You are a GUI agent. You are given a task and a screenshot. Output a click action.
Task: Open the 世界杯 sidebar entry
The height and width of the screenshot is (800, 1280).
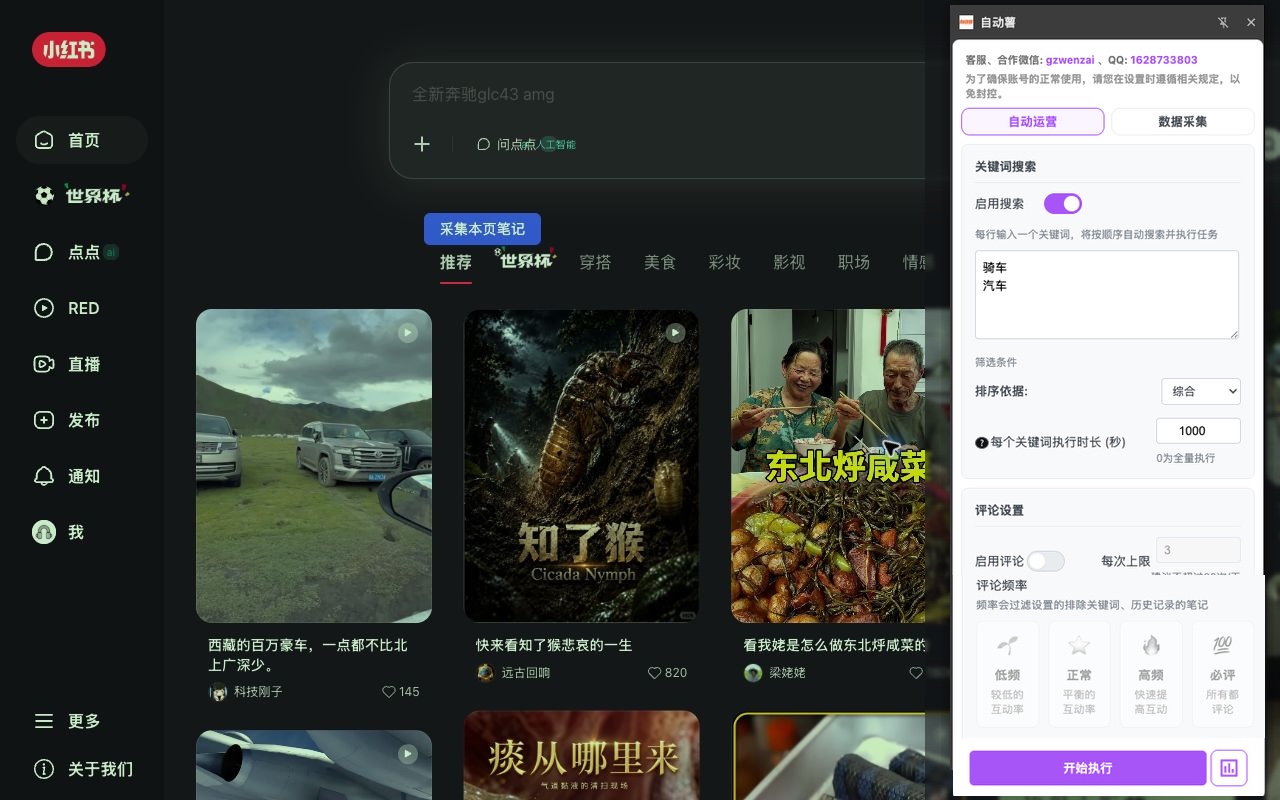click(x=82, y=196)
